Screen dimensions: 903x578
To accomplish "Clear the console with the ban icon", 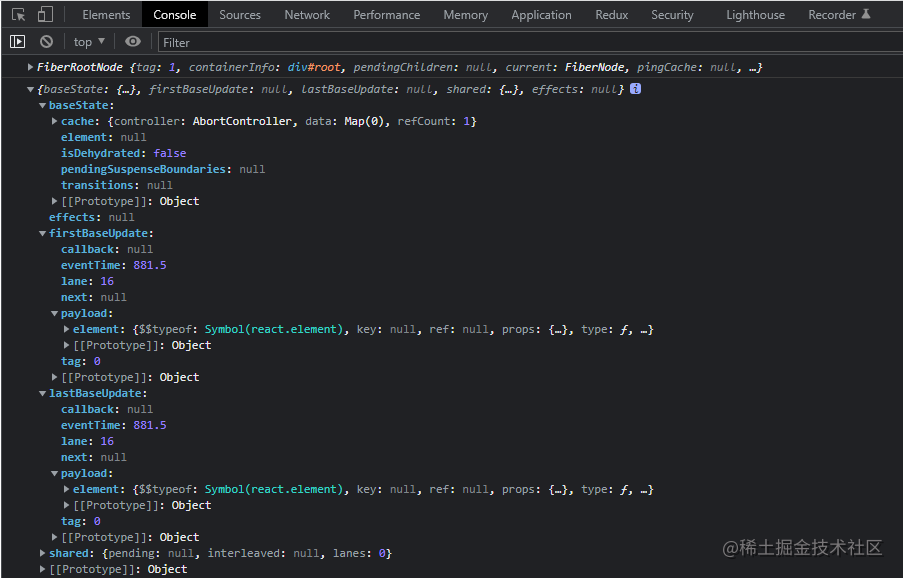I will coord(46,41).
